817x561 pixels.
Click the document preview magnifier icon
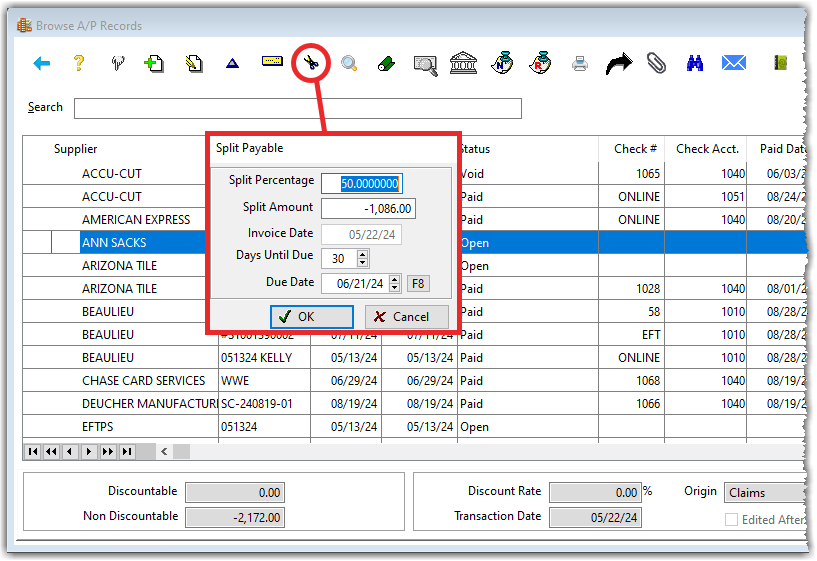click(425, 65)
